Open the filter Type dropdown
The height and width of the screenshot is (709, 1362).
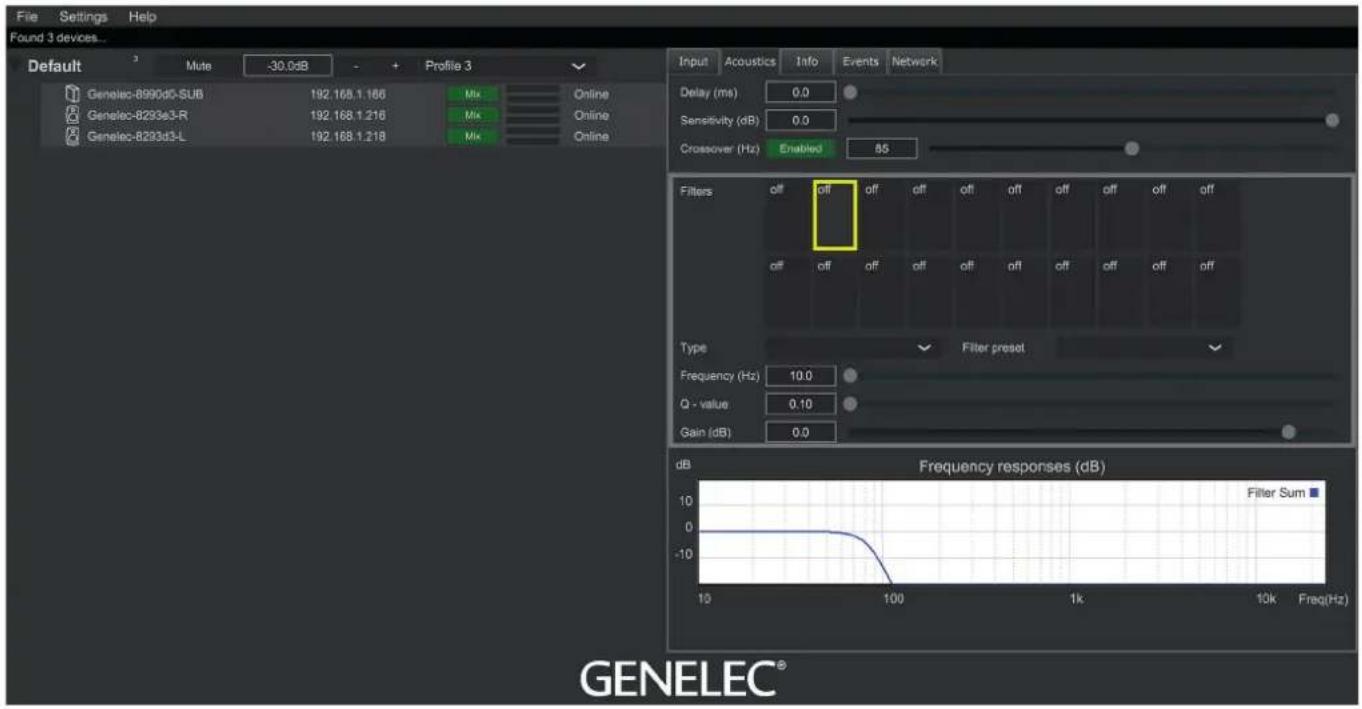coord(851,348)
